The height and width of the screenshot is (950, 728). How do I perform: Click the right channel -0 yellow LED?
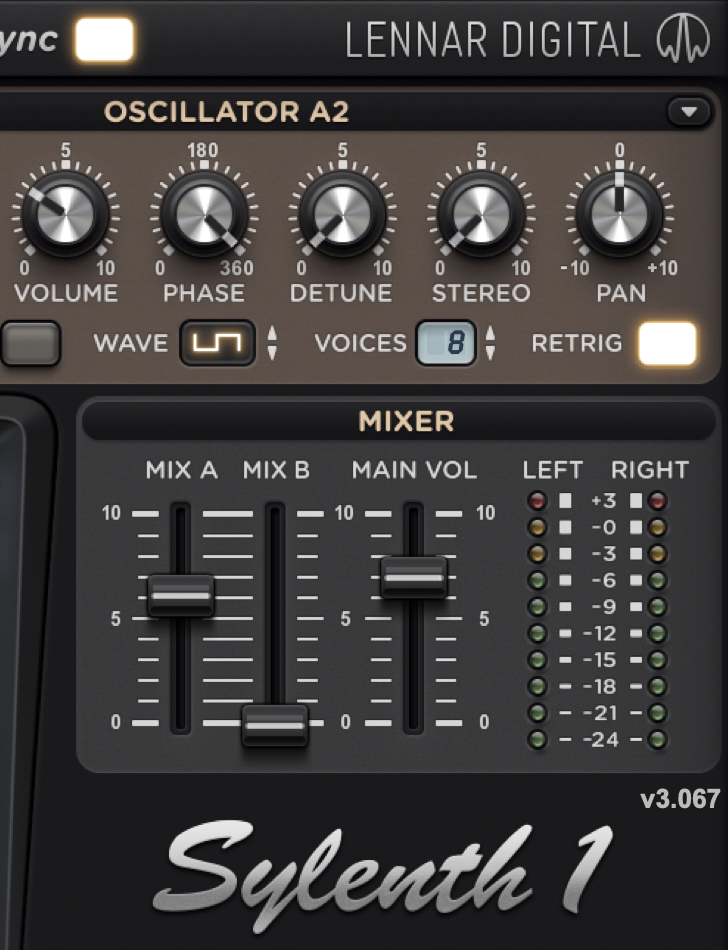pyautogui.click(x=657, y=527)
